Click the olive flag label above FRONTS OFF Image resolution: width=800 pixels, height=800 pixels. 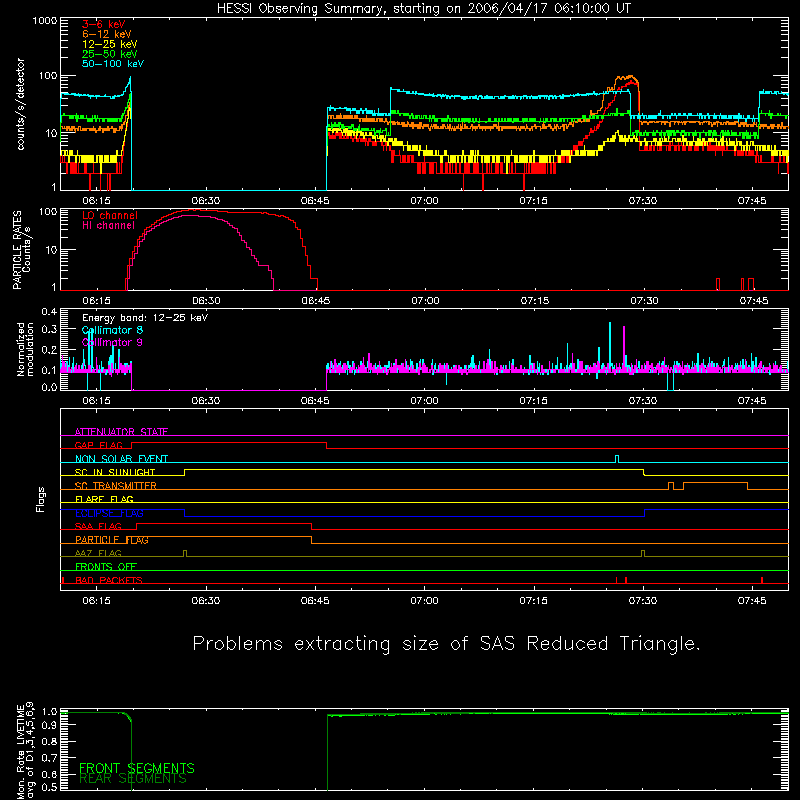98,553
